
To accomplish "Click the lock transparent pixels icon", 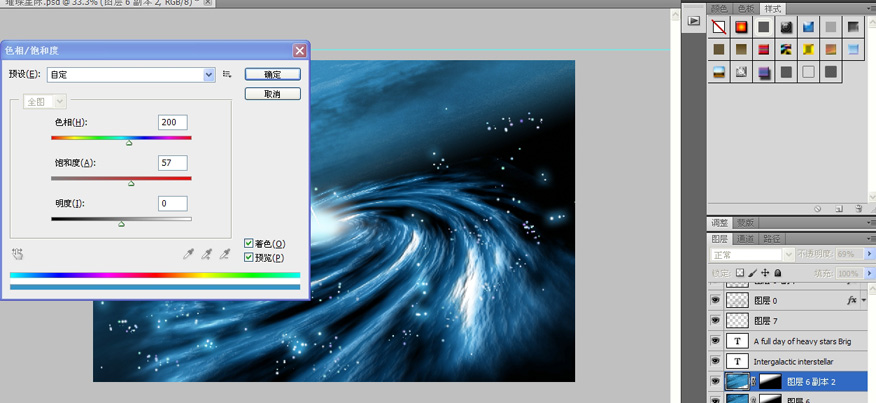I will [x=740, y=273].
